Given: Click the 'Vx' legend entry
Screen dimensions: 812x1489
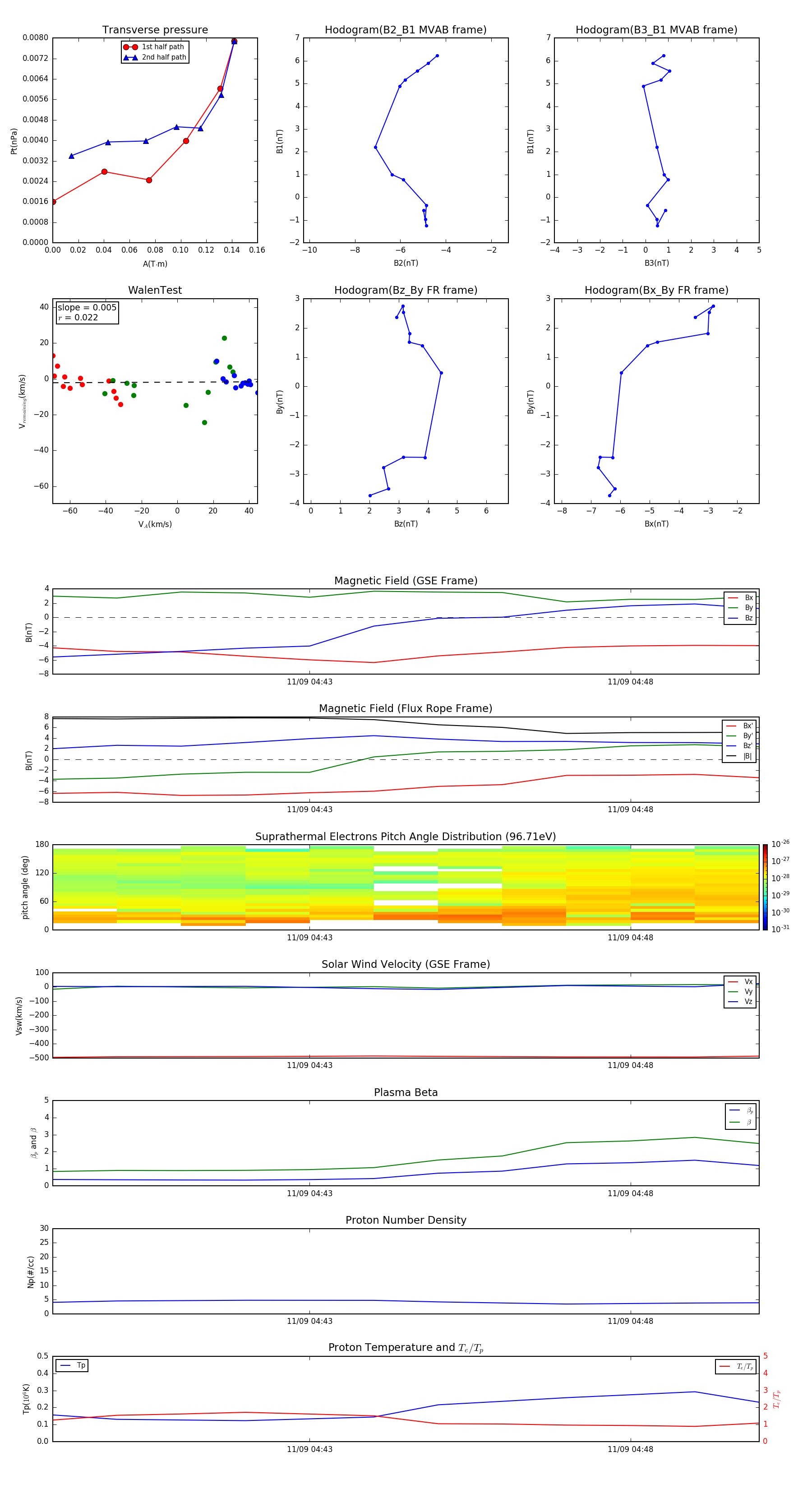Looking at the screenshot, I should coord(740,981).
